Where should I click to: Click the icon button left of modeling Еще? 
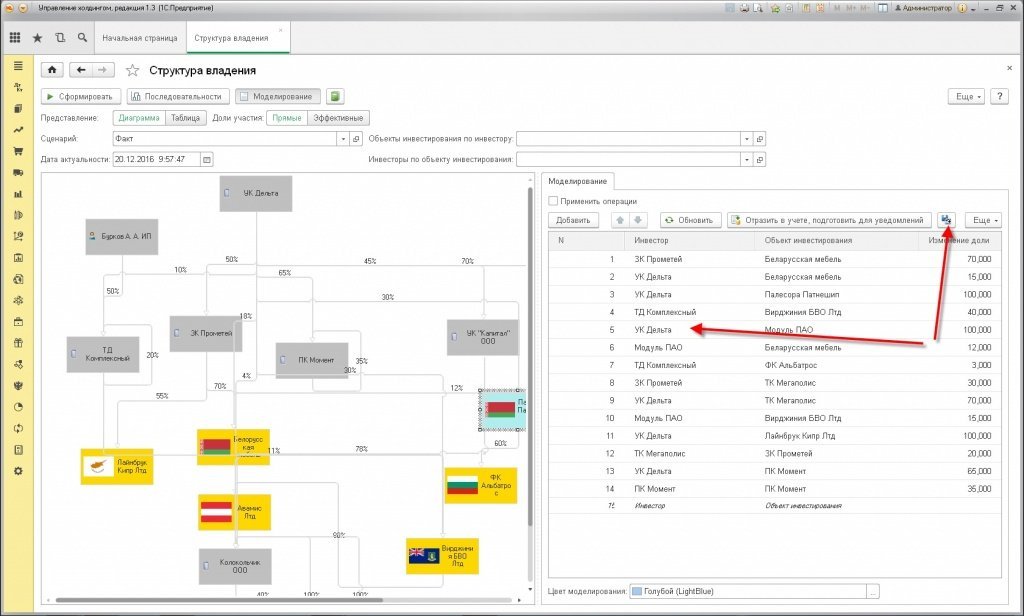pos(946,221)
